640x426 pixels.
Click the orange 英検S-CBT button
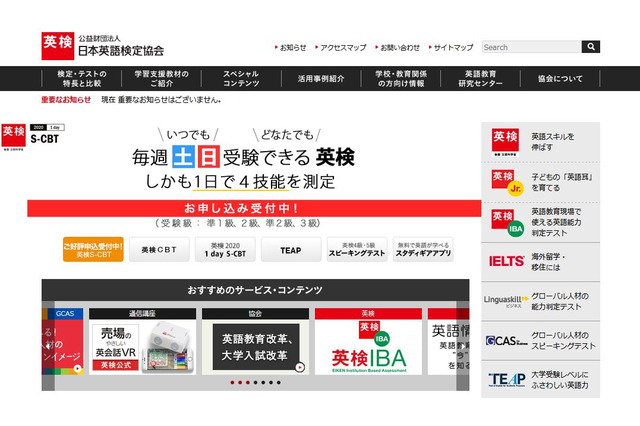point(93,249)
